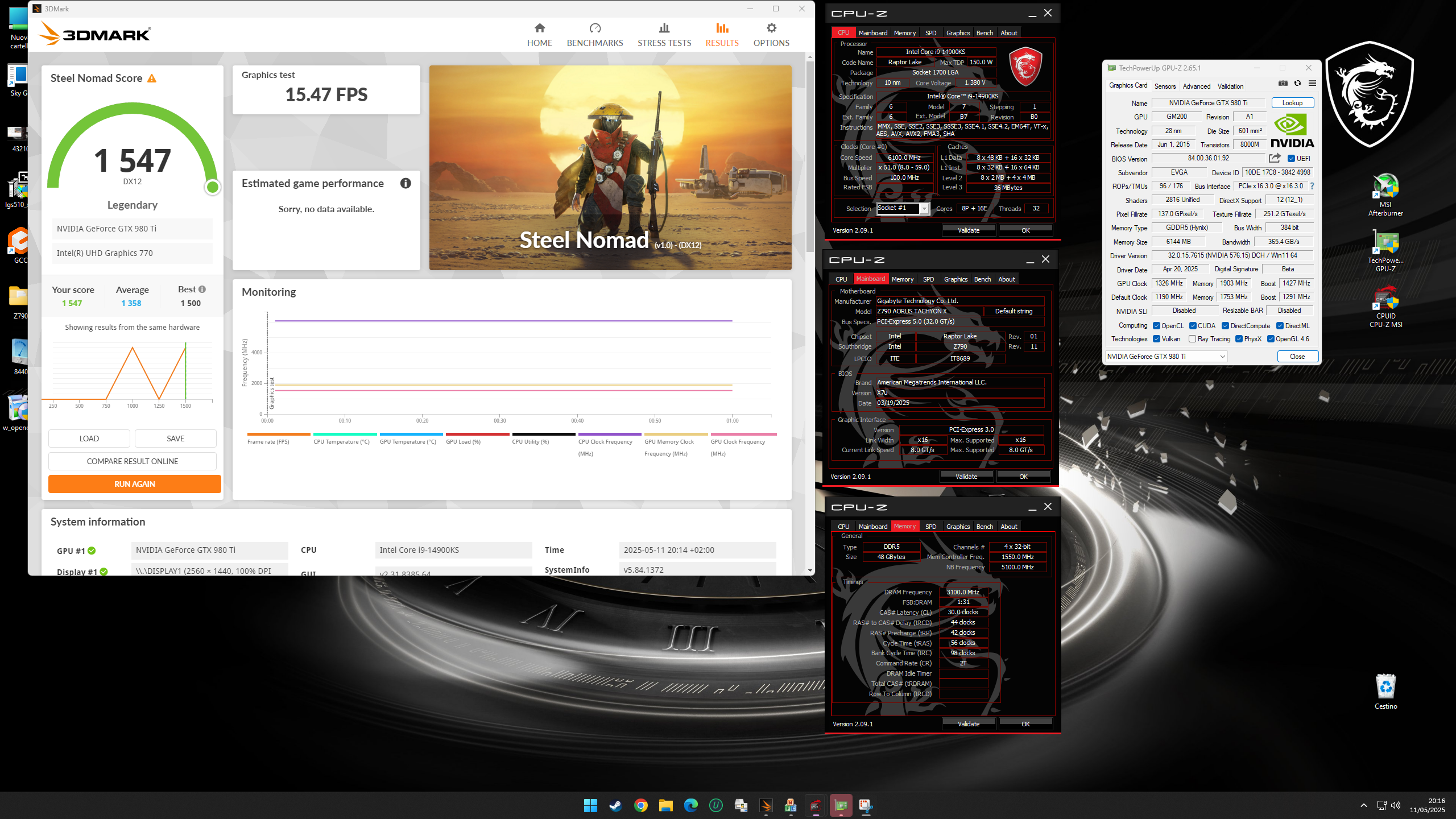Open Microsoft Edge from the taskbar
The image size is (1456, 819).
tap(690, 805)
